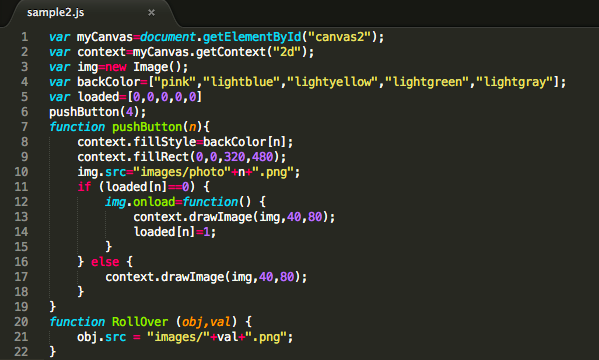Image resolution: width=599 pixels, height=360 pixels.
Task: Click line number 1 in gutter
Action: [x=25, y=37]
